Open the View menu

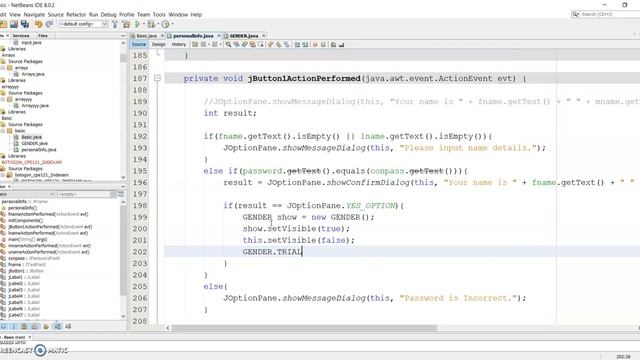coord(15,14)
